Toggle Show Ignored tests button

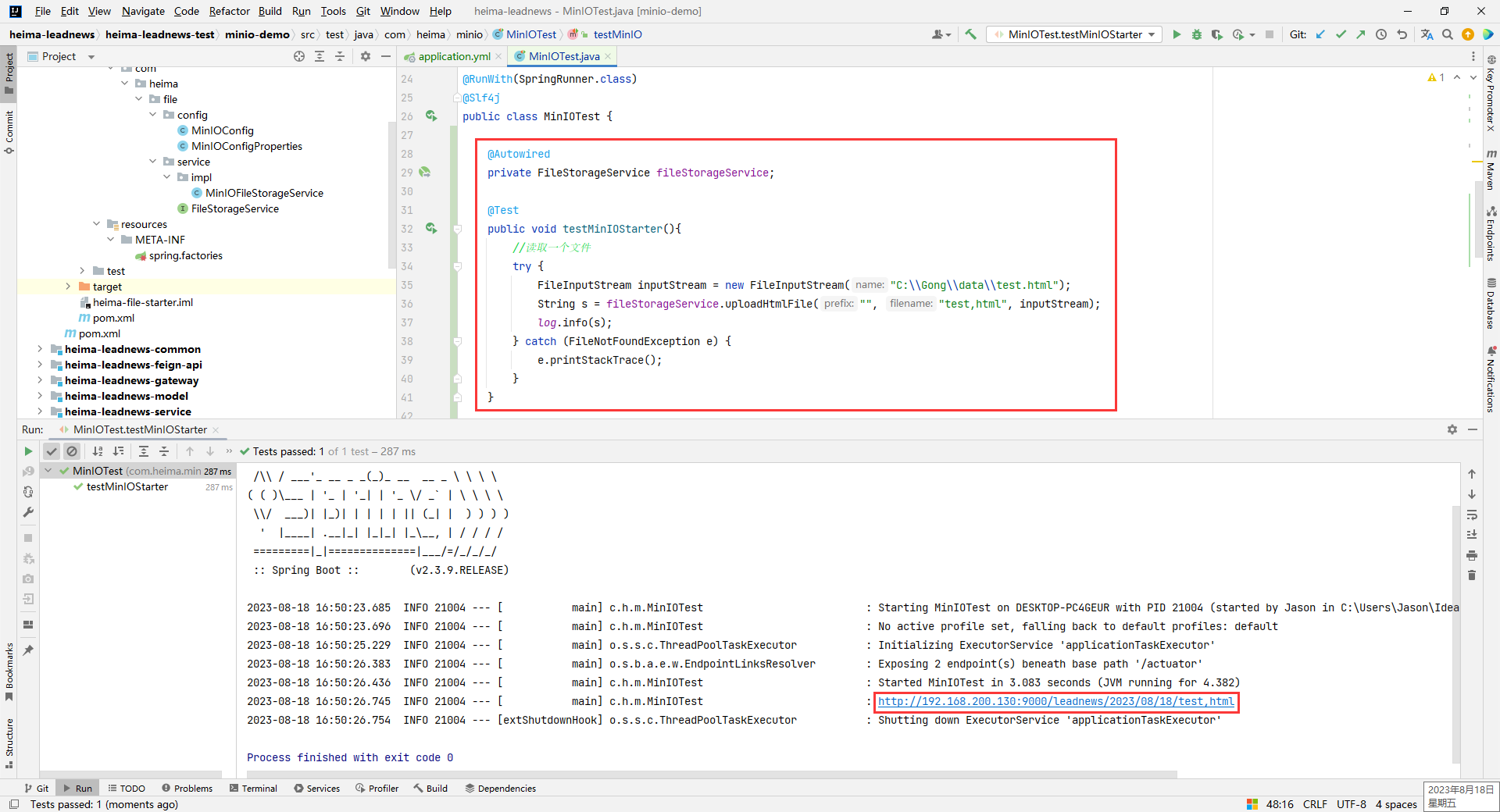[72, 451]
